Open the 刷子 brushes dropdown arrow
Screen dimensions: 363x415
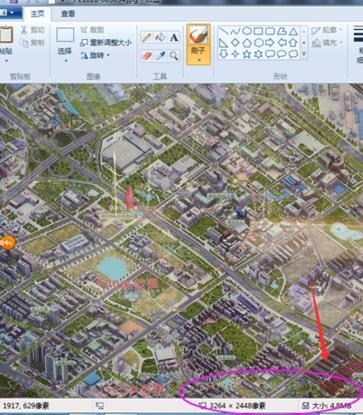tap(198, 61)
